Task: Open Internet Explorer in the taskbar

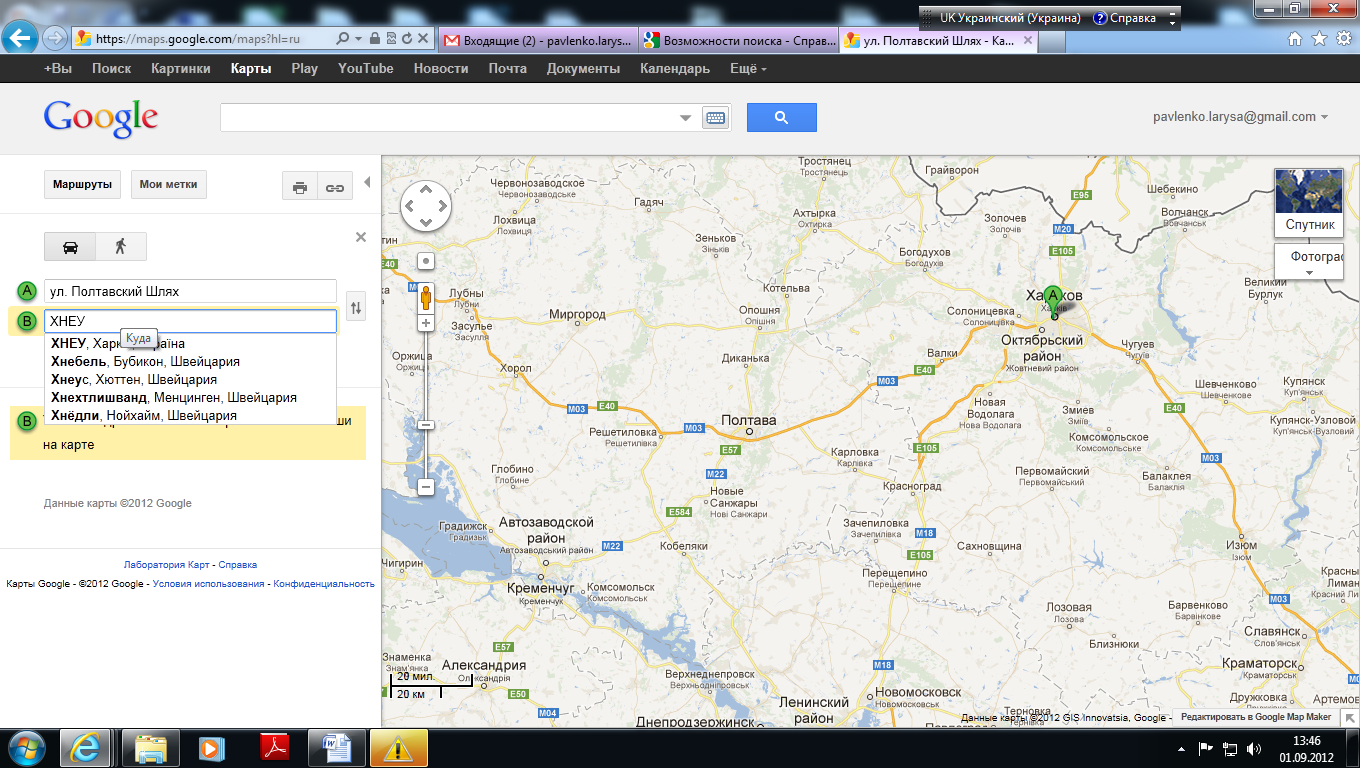Action: 85,748
